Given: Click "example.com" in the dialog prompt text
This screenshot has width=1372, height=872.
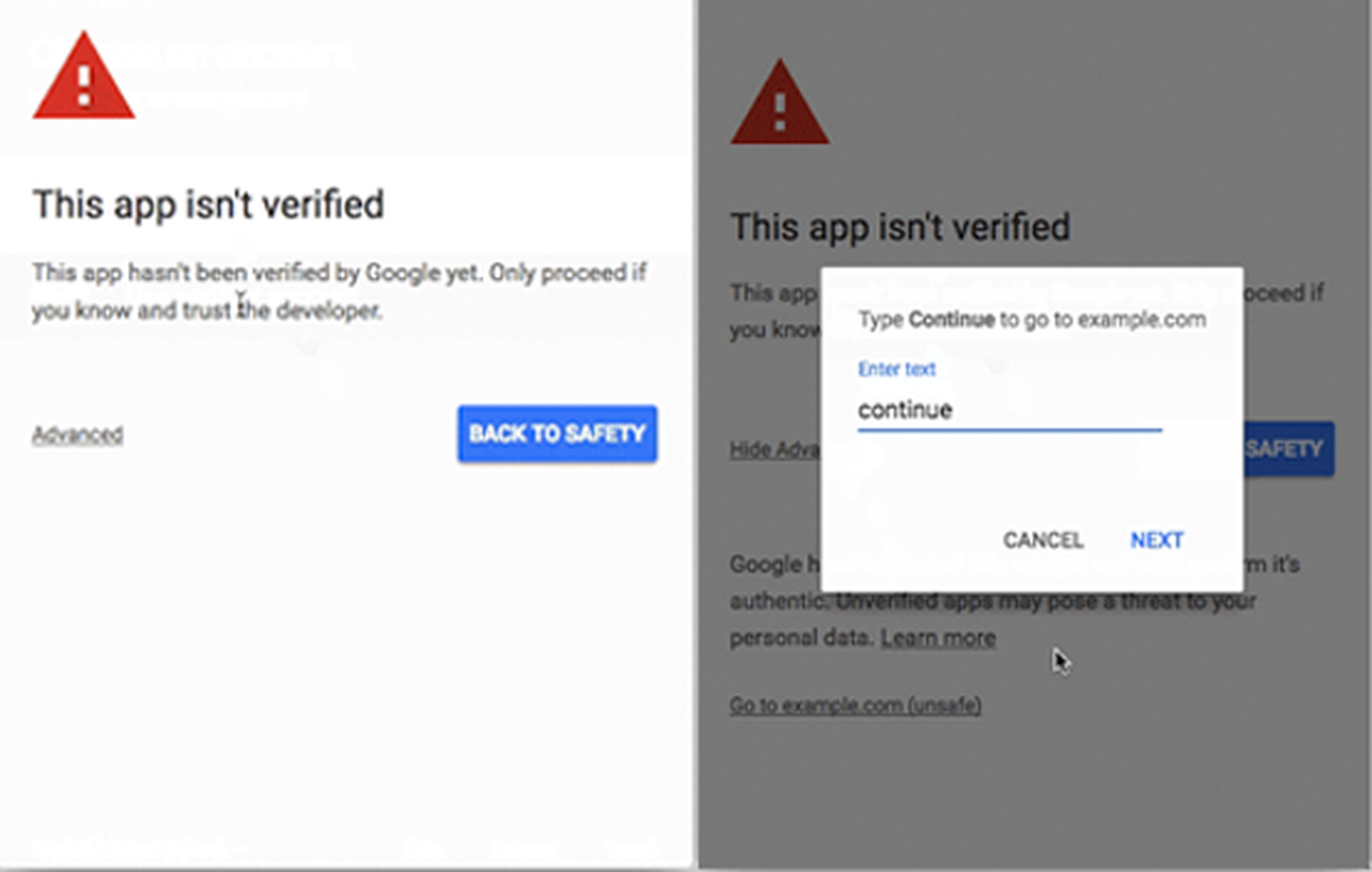Looking at the screenshot, I should (x=1141, y=320).
